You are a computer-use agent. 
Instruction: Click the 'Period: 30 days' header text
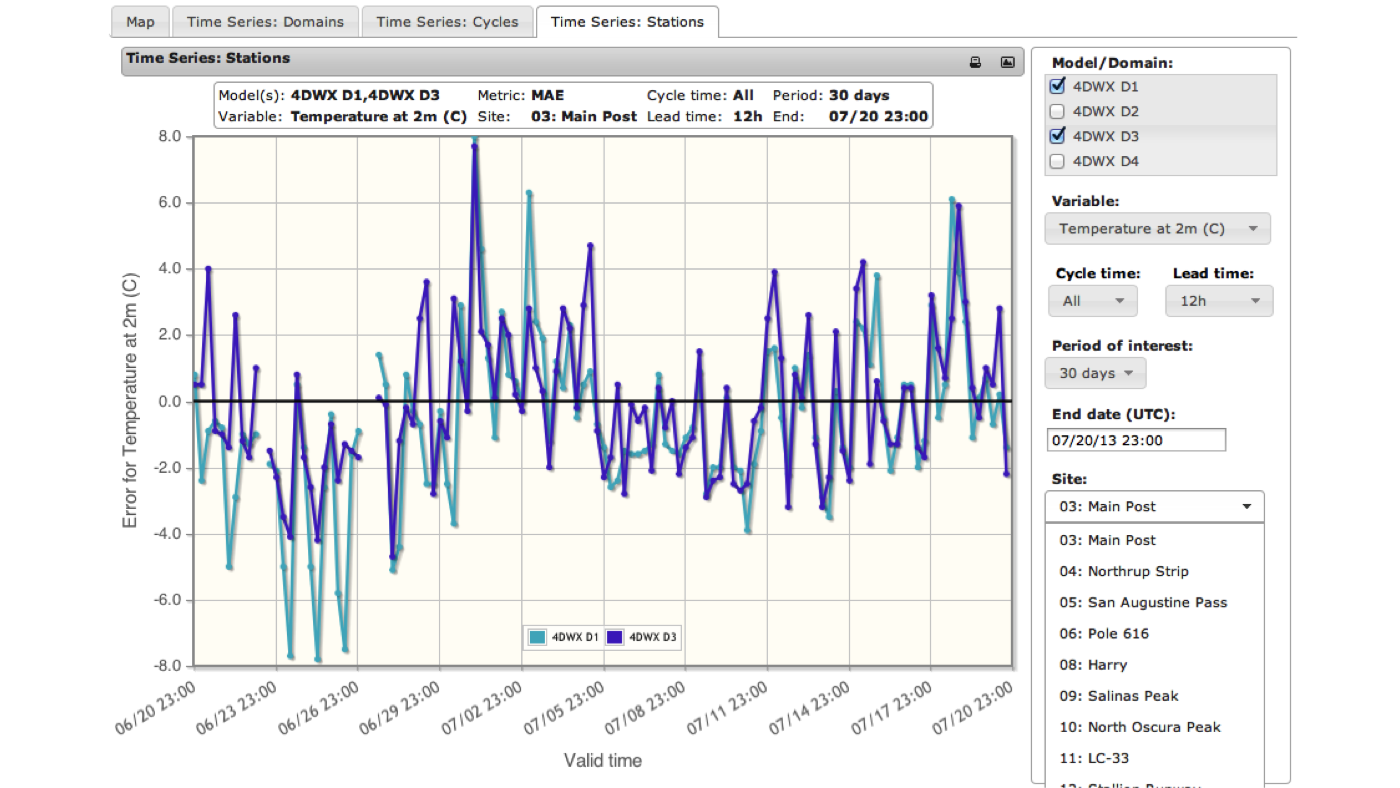click(x=831, y=96)
